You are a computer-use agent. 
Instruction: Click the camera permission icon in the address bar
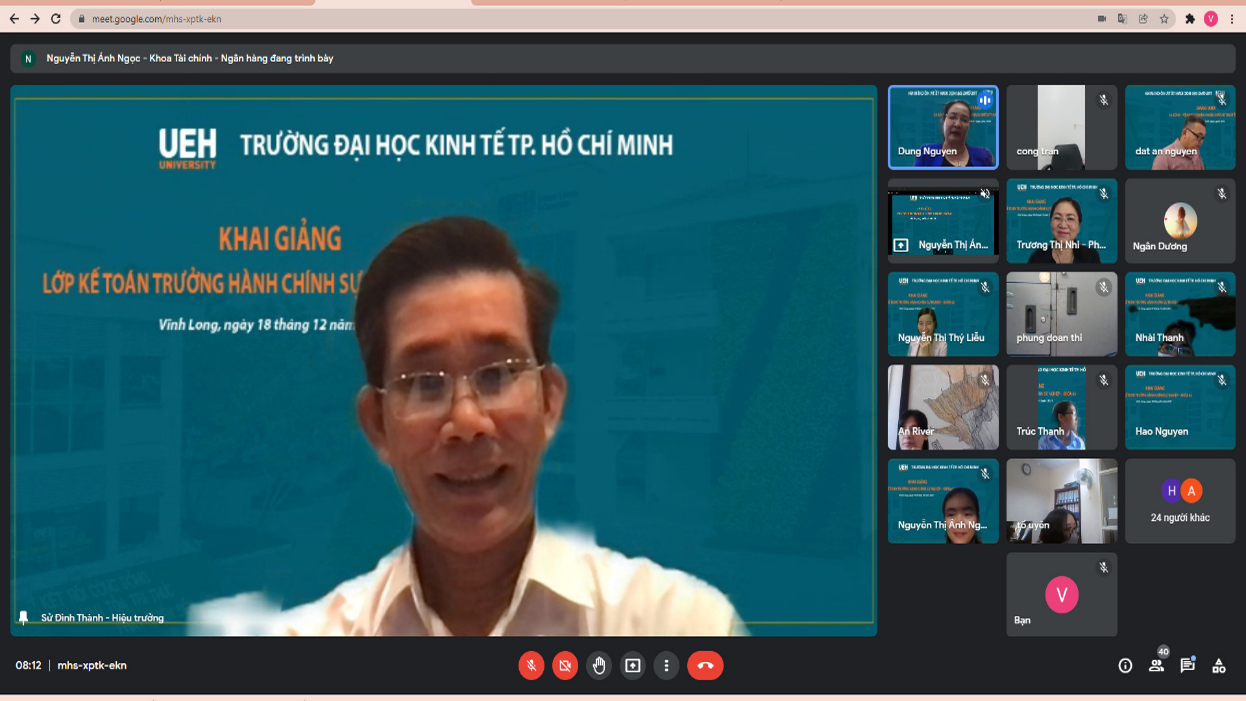[x=1102, y=19]
